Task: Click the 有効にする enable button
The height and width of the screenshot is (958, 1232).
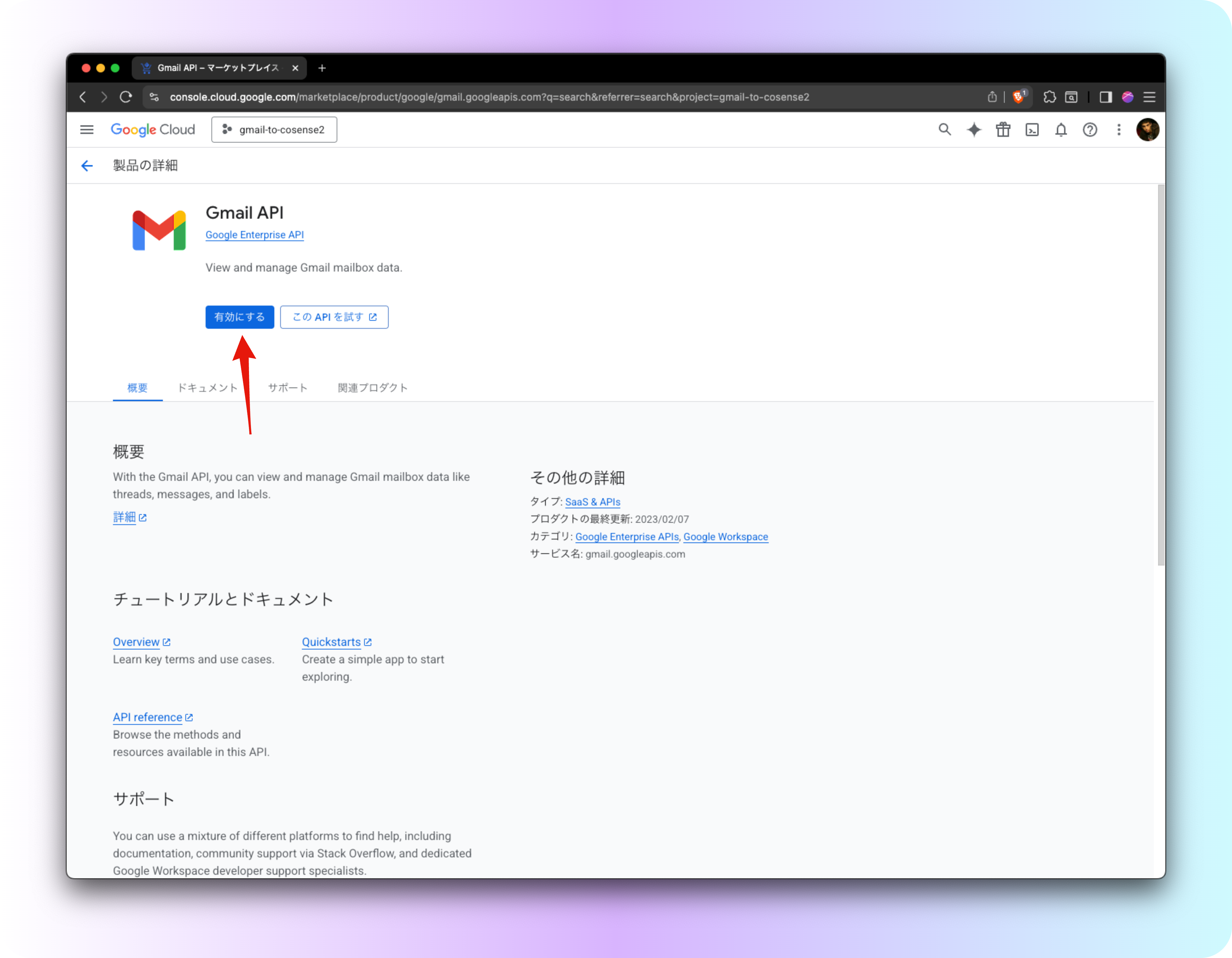Action: [240, 317]
